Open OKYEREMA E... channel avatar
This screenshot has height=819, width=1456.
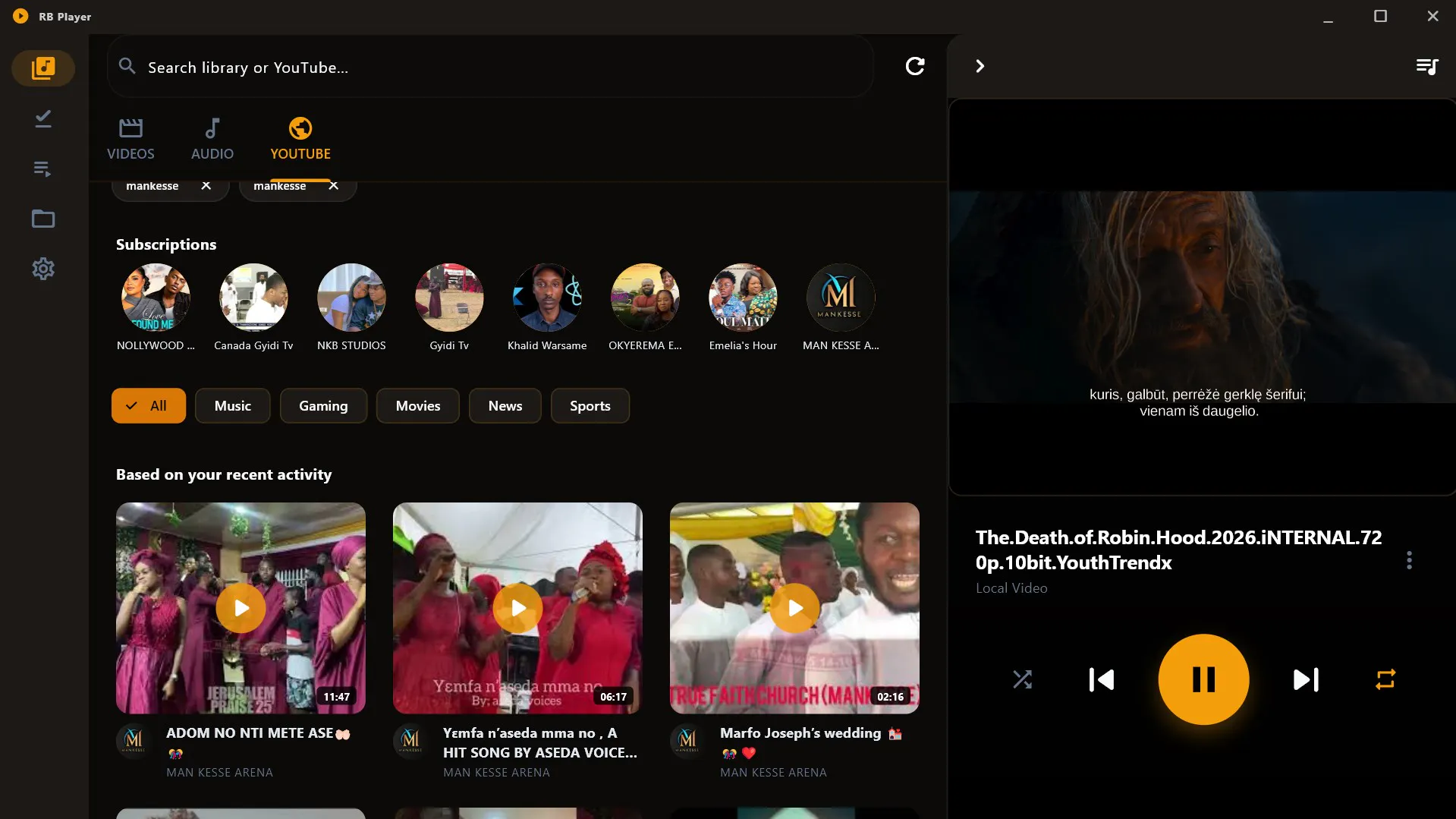pos(645,298)
